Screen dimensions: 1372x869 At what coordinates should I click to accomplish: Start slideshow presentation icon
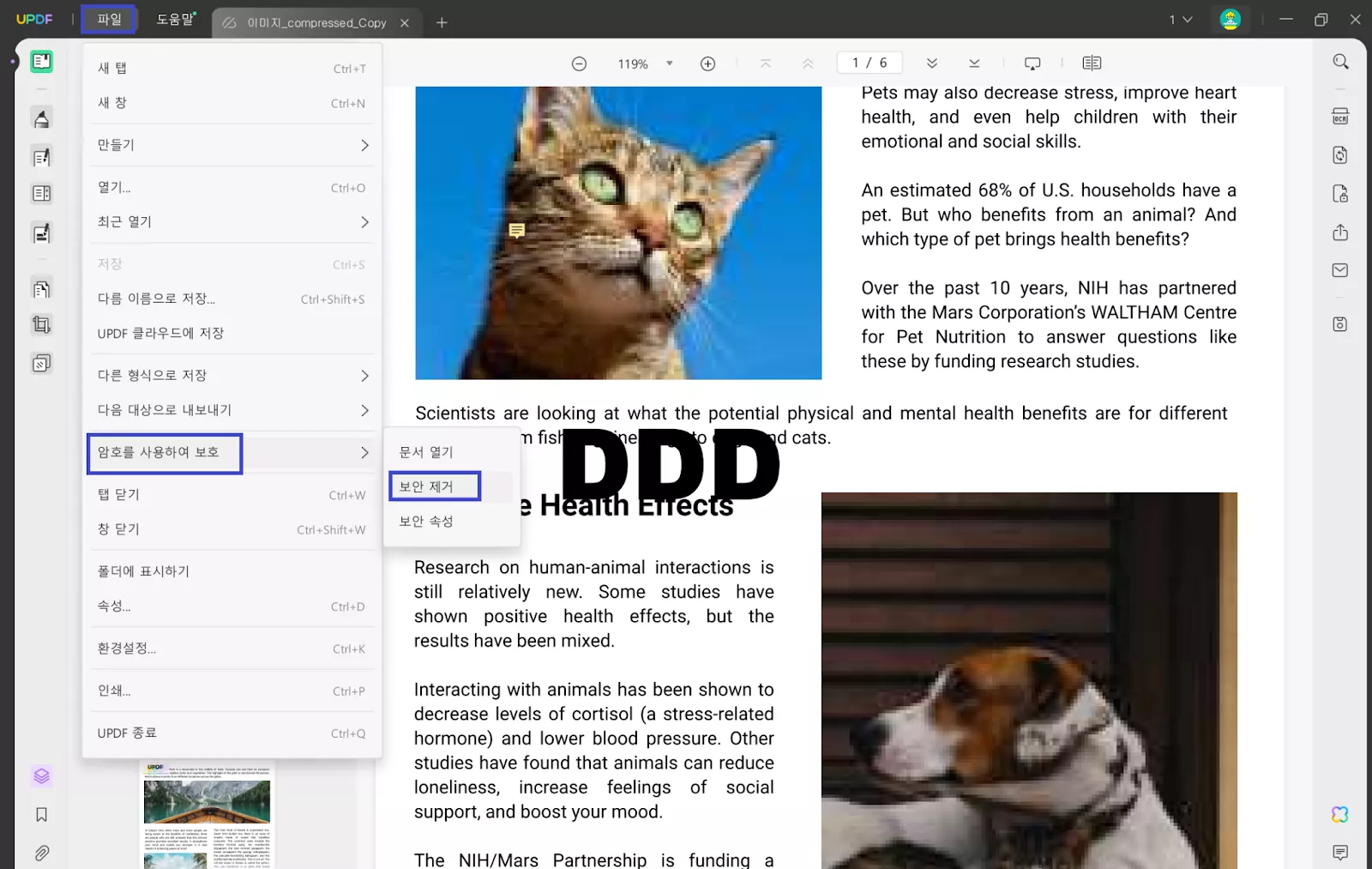click(1032, 63)
